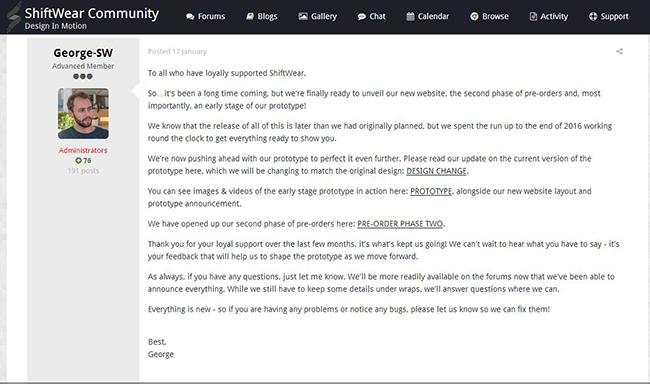The height and width of the screenshot is (384, 650).
Task: Follow the PROTOTYPE link
Action: coord(431,191)
